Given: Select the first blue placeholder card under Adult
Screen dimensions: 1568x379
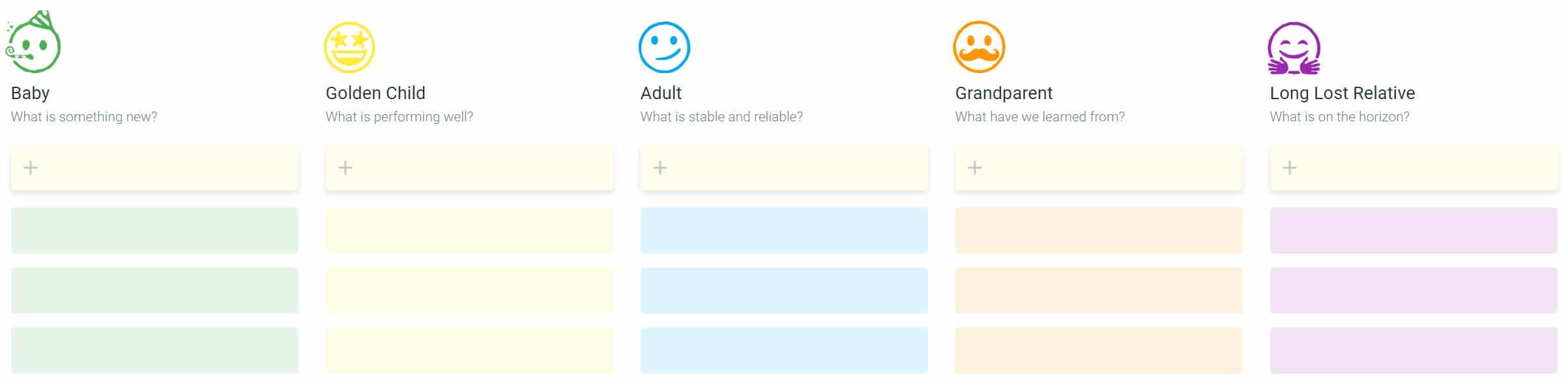Looking at the screenshot, I should [784, 230].
